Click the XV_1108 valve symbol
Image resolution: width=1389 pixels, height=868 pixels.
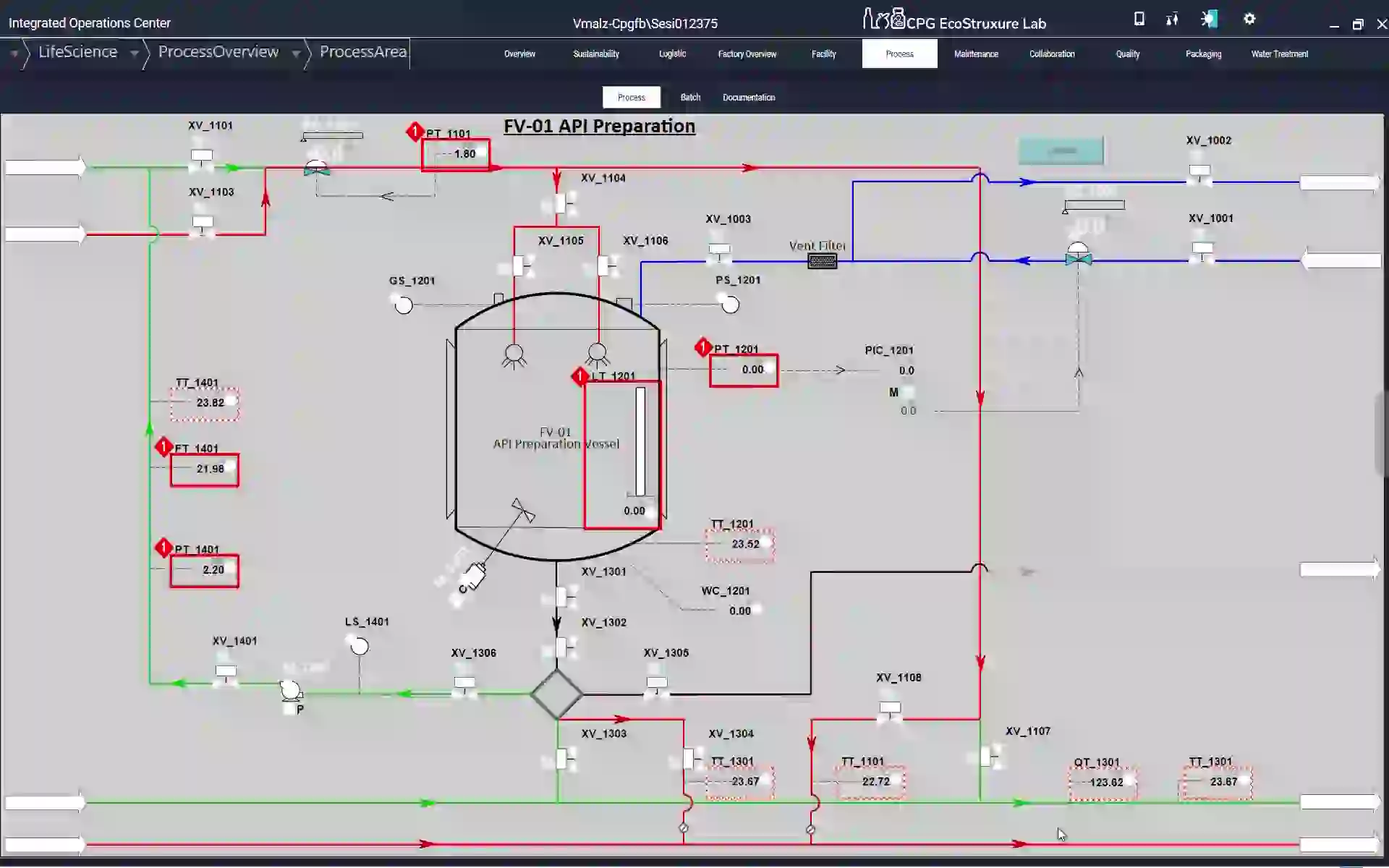click(x=890, y=712)
